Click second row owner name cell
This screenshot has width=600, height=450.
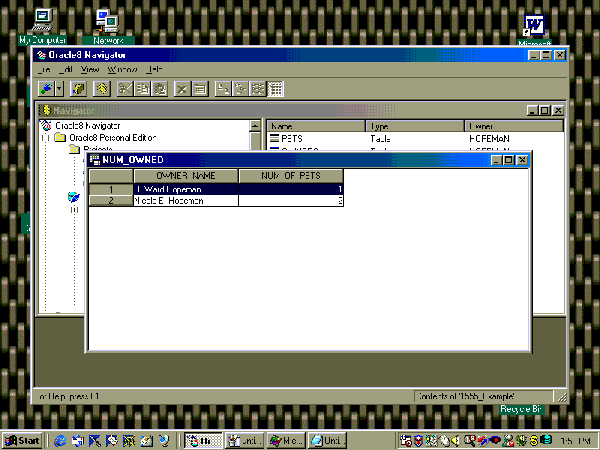click(186, 201)
